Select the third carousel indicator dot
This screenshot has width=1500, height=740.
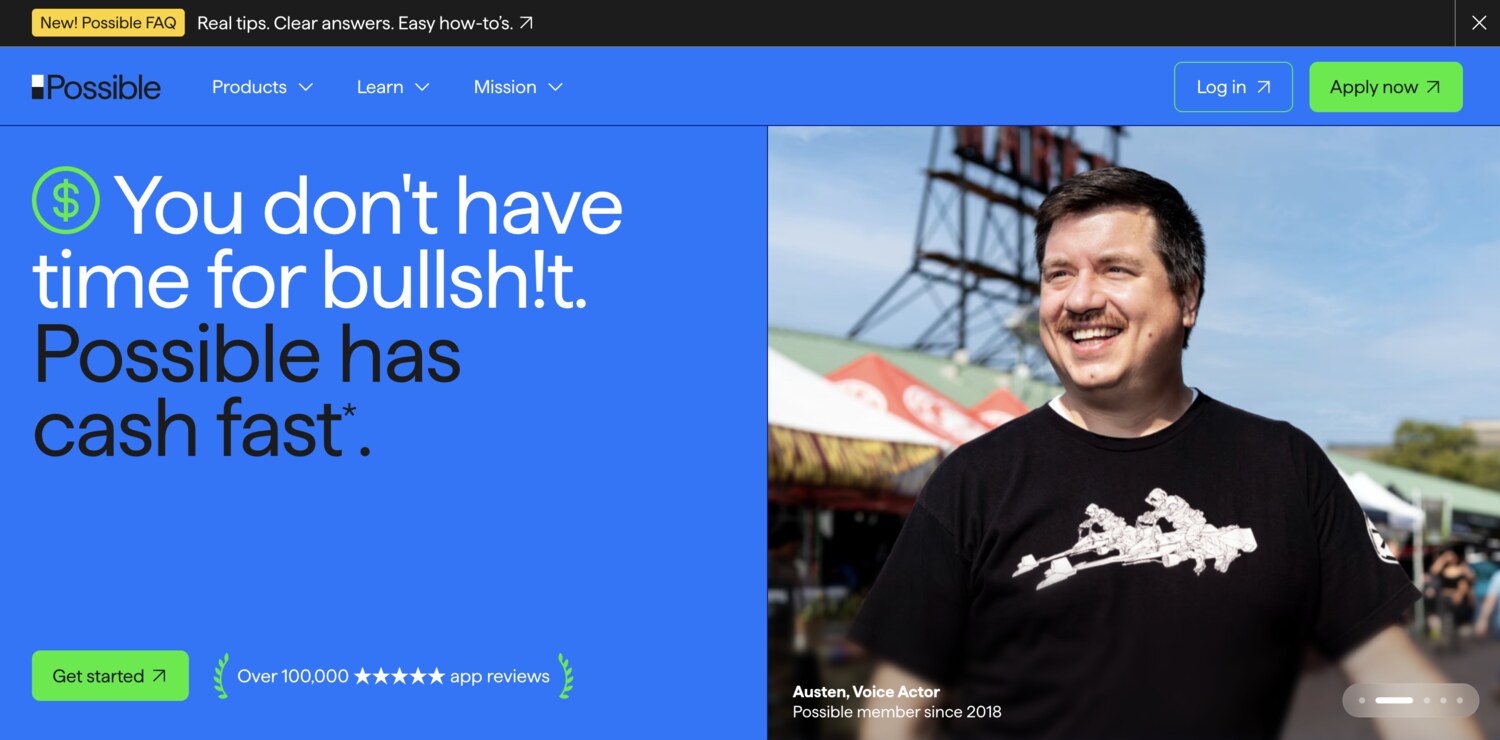coord(1427,700)
